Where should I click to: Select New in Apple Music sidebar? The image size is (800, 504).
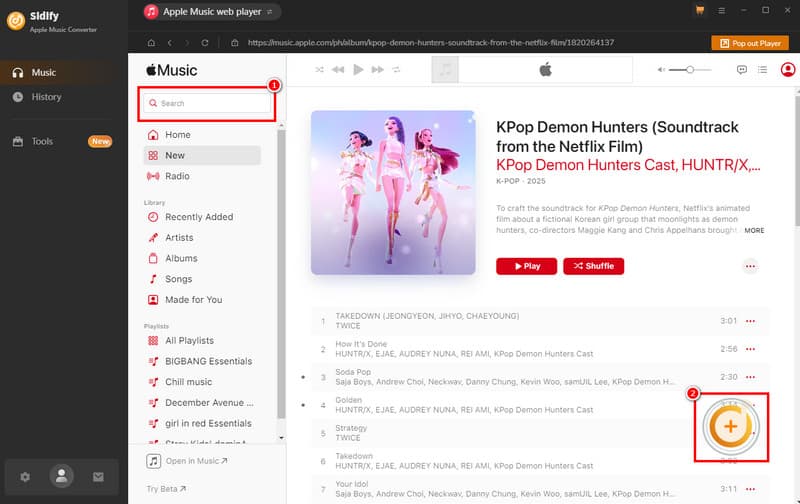tap(202, 155)
